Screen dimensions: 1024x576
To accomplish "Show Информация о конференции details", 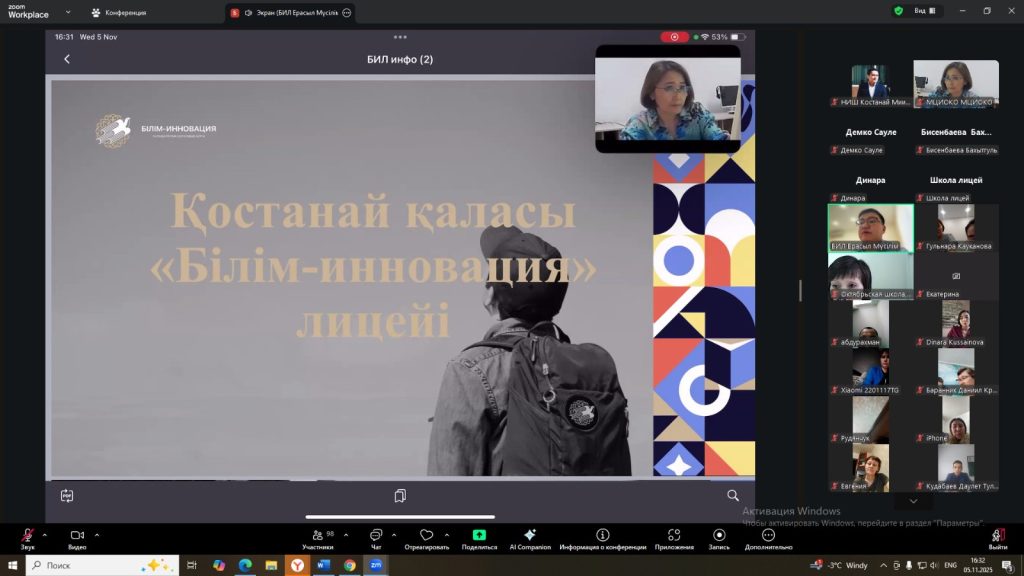I will [x=602, y=537].
